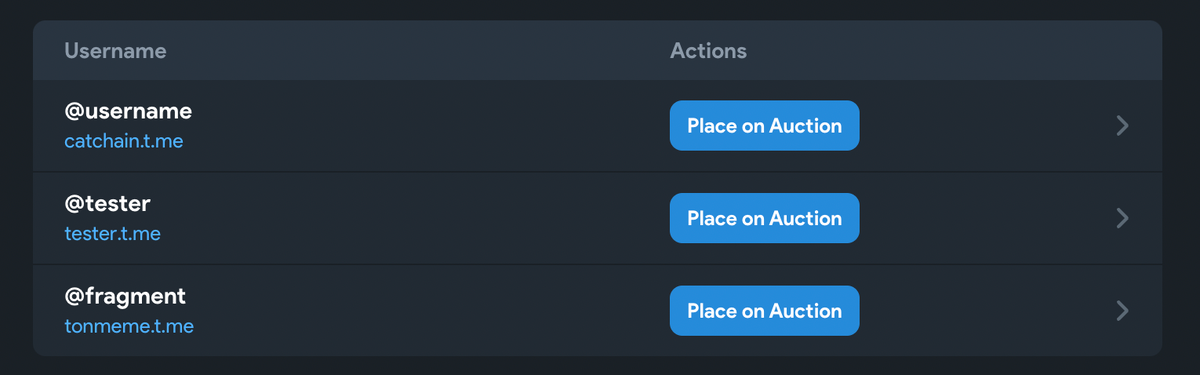Screen dimensions: 1200x375
Task: Place @username on auction
Action: 764,125
